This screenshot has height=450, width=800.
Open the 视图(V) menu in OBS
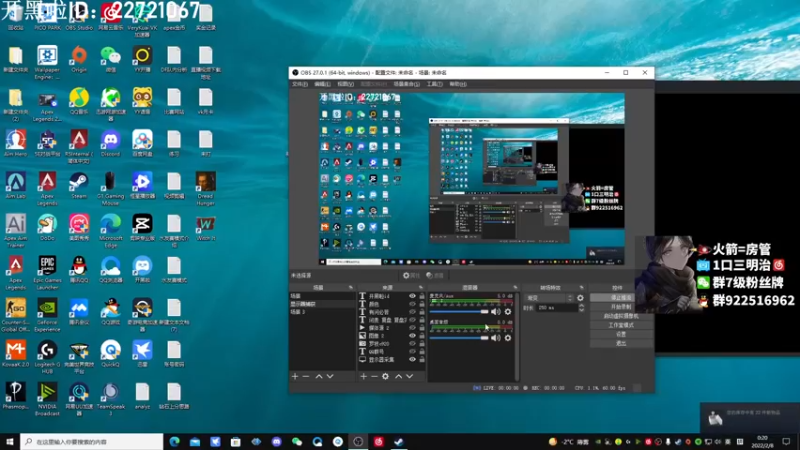tap(345, 84)
